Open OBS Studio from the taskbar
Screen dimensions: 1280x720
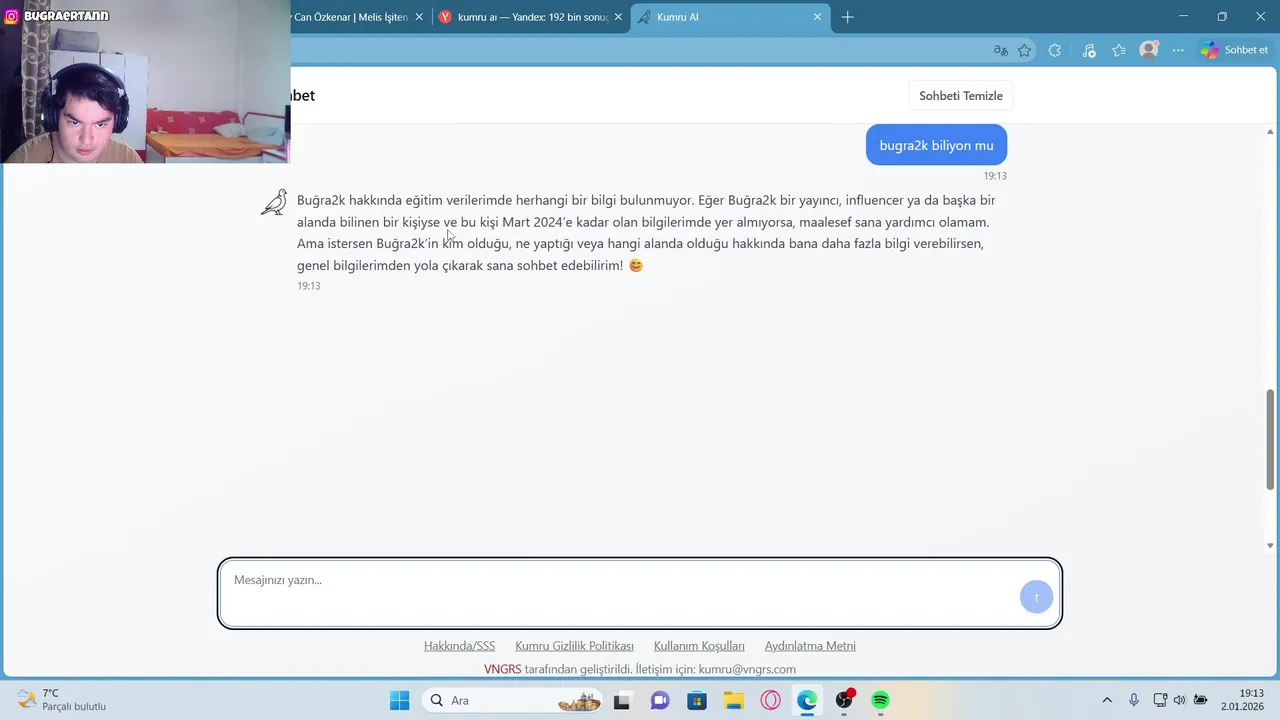pos(845,700)
